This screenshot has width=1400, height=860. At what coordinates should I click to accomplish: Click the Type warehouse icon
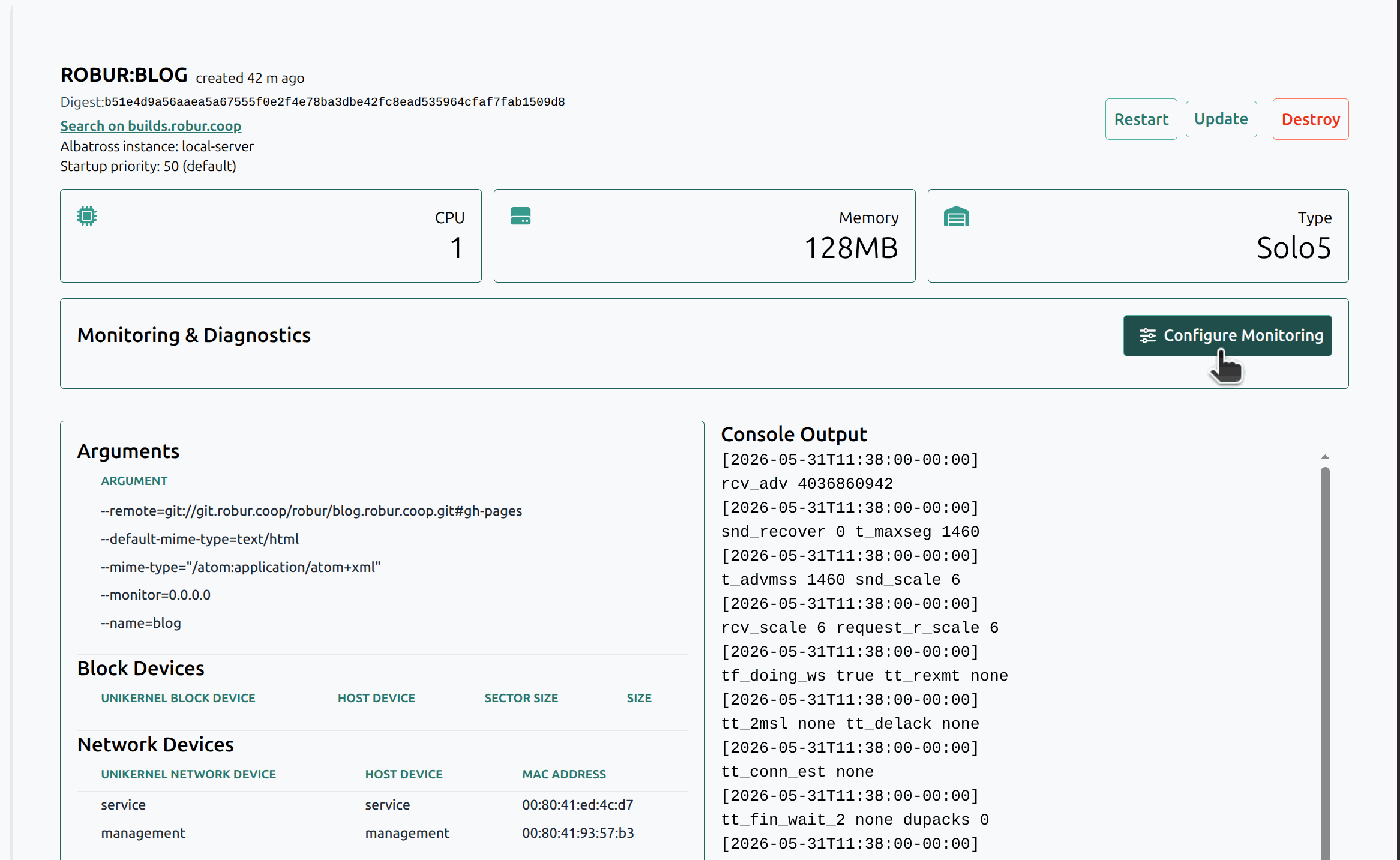click(957, 216)
